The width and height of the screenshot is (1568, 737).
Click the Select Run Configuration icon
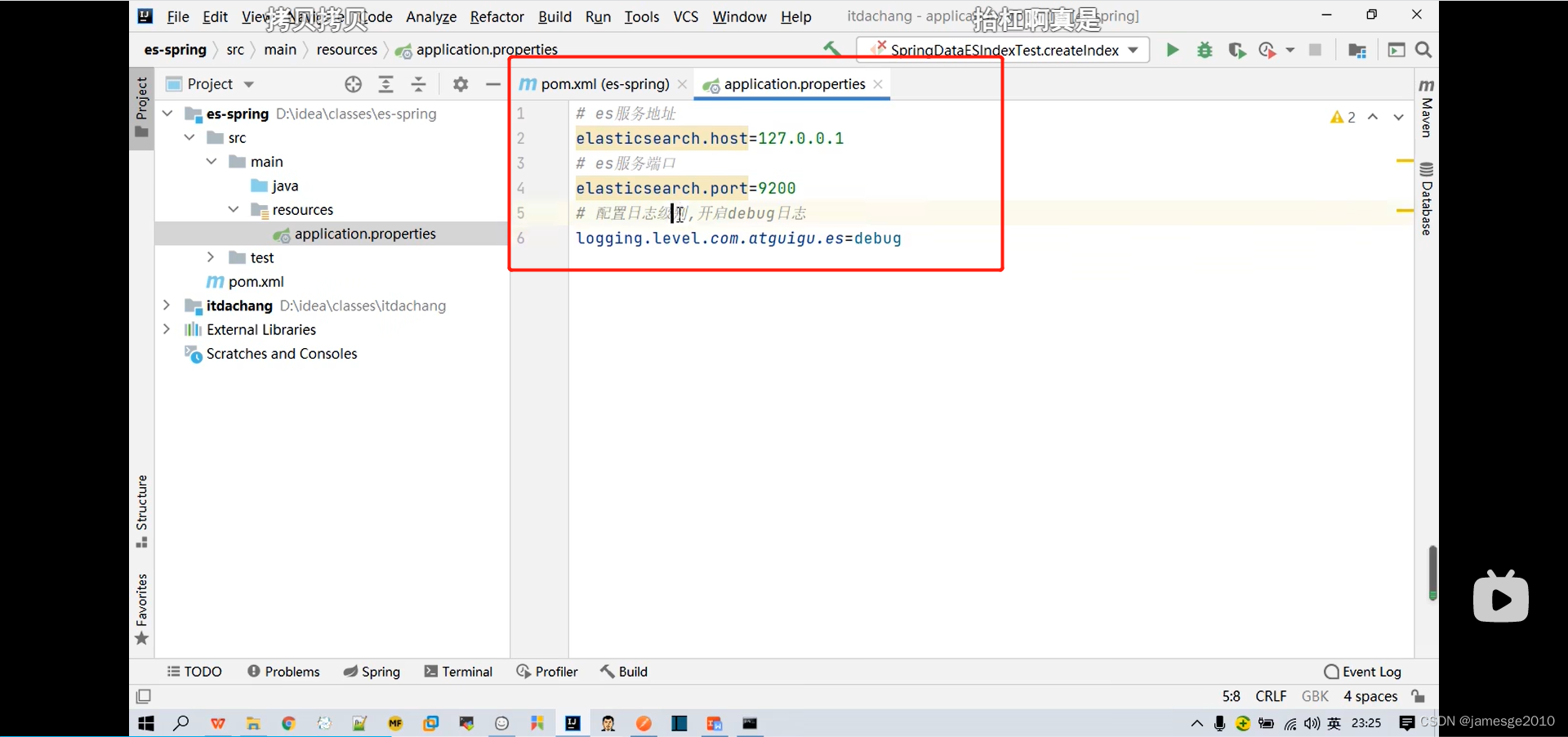point(1396,50)
